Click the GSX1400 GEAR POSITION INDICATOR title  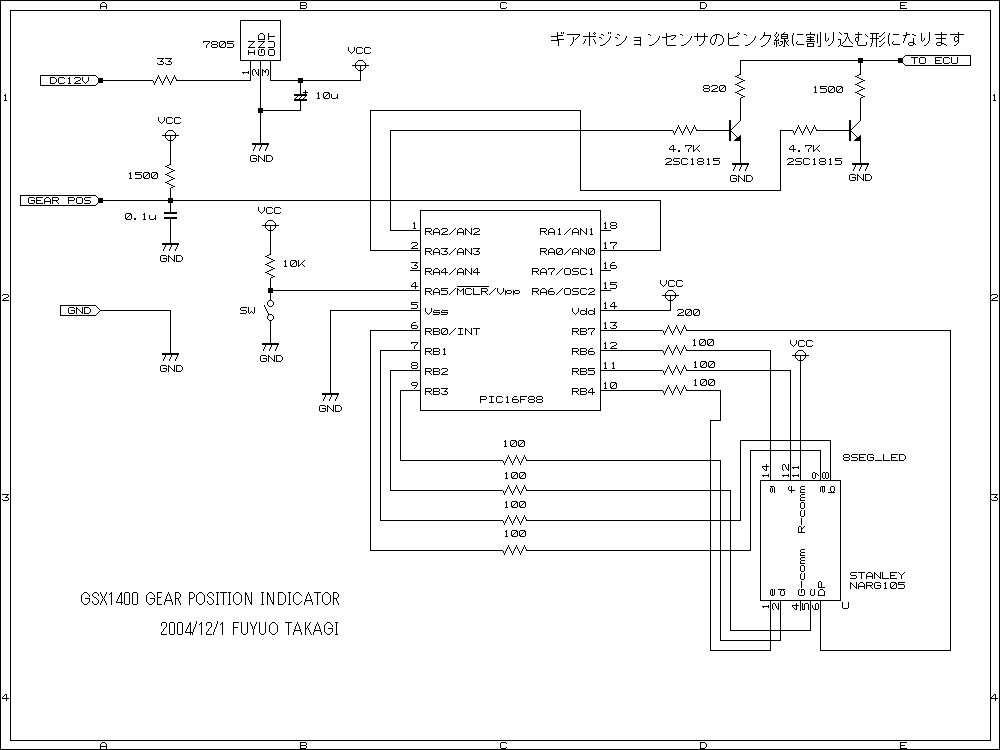(210, 600)
